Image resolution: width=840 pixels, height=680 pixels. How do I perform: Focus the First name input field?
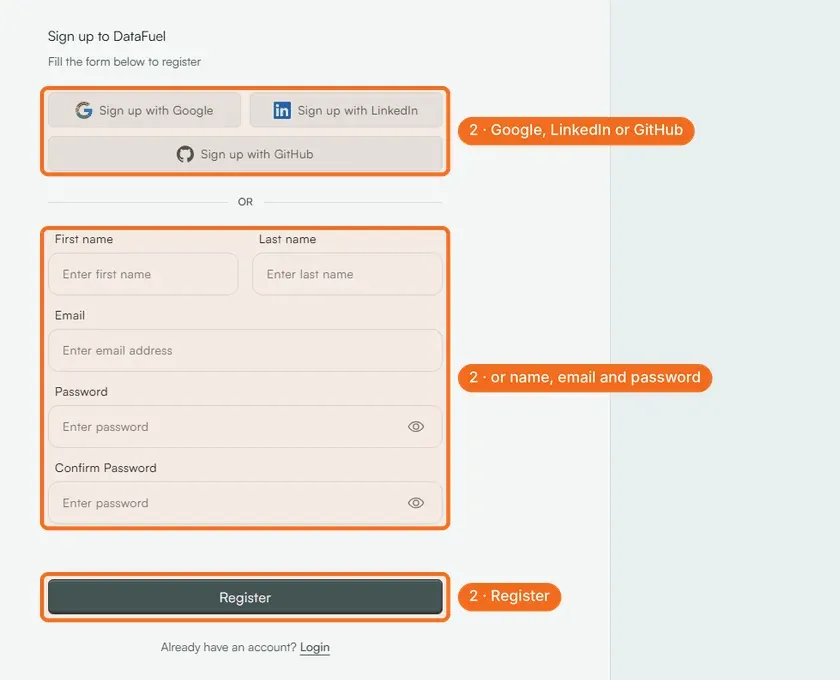(143, 274)
